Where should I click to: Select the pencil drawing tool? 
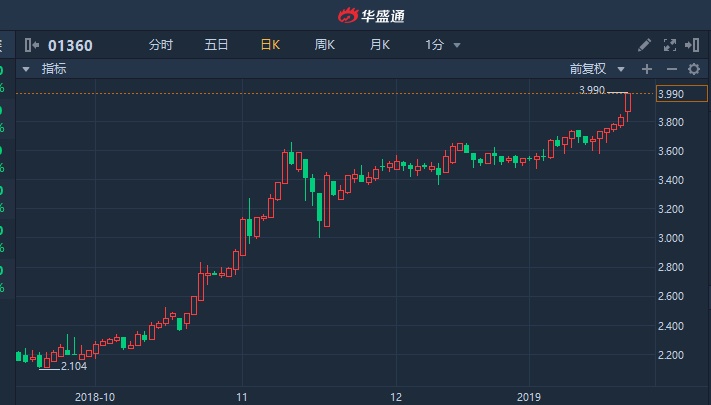[644, 45]
